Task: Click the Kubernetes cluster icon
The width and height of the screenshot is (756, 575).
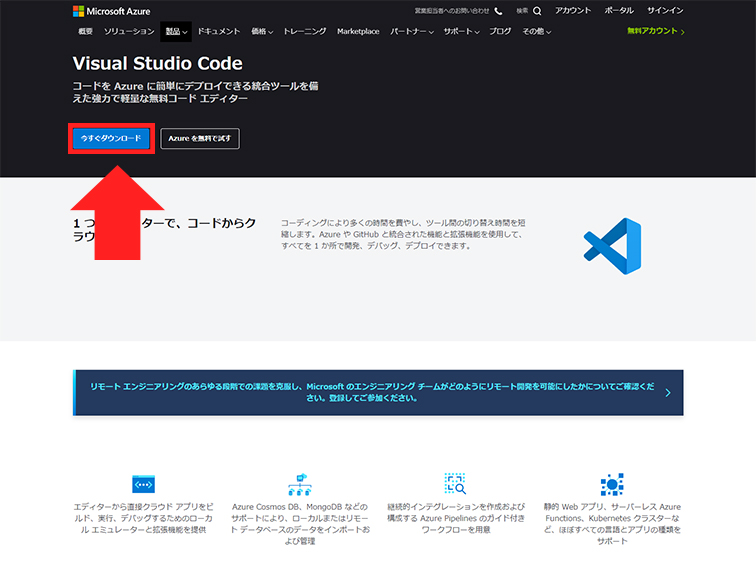Action: pos(612,484)
